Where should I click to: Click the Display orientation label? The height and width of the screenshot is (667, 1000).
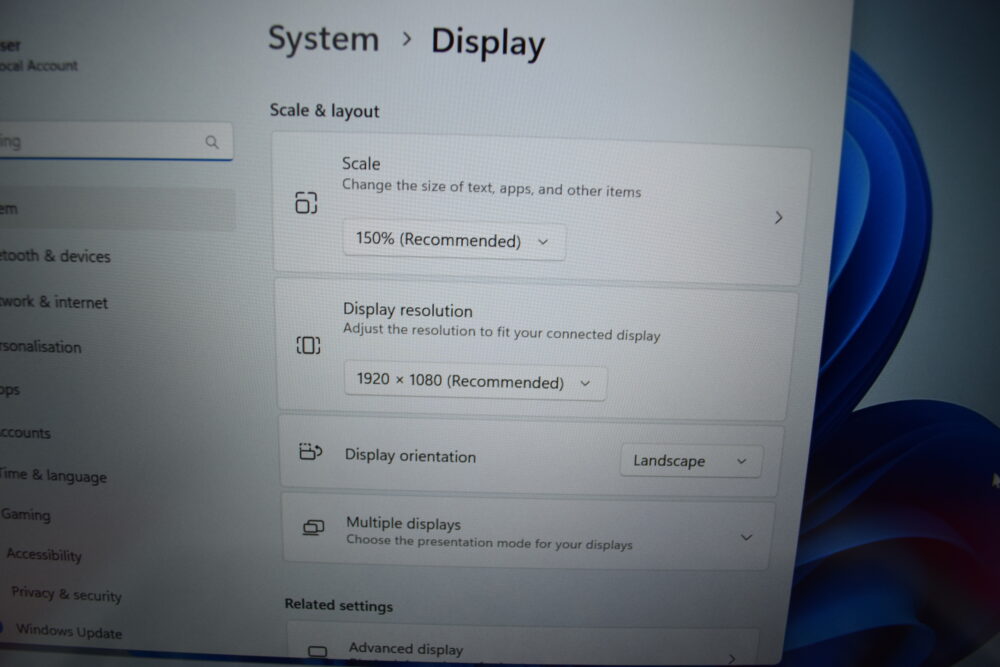(410, 456)
